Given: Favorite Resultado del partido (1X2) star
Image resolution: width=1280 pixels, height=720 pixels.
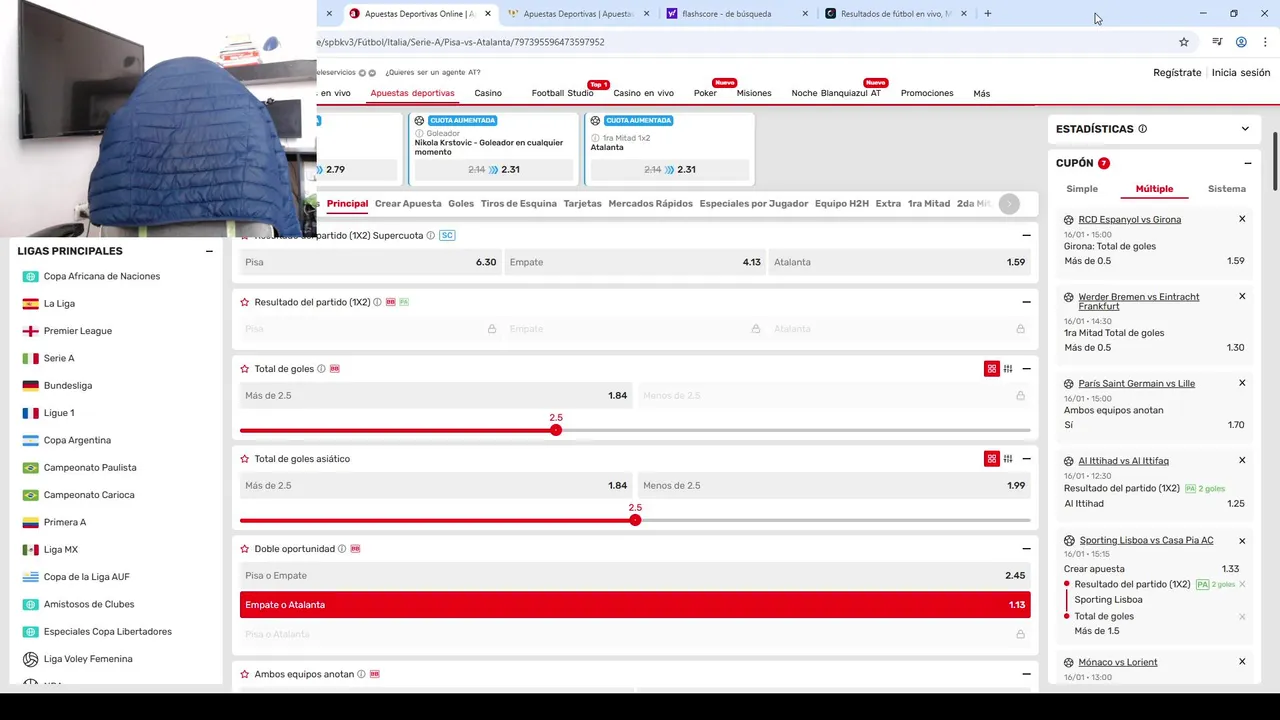Looking at the screenshot, I should pyautogui.click(x=244, y=302).
